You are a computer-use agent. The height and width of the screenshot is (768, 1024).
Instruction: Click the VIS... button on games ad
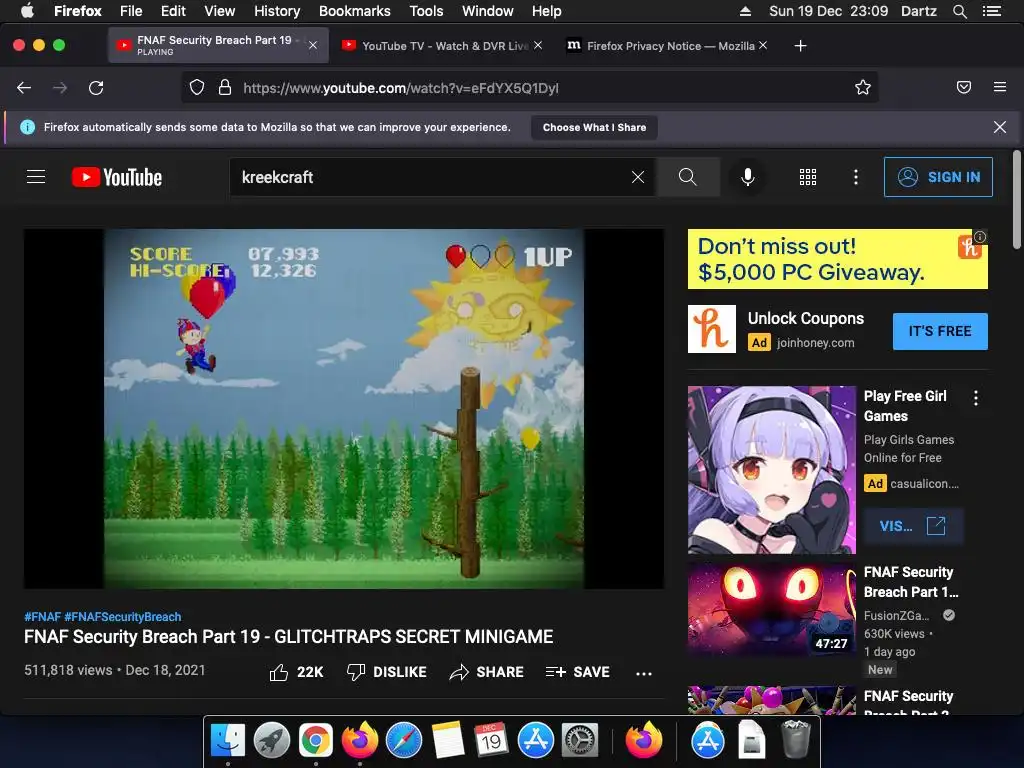[x=913, y=526]
